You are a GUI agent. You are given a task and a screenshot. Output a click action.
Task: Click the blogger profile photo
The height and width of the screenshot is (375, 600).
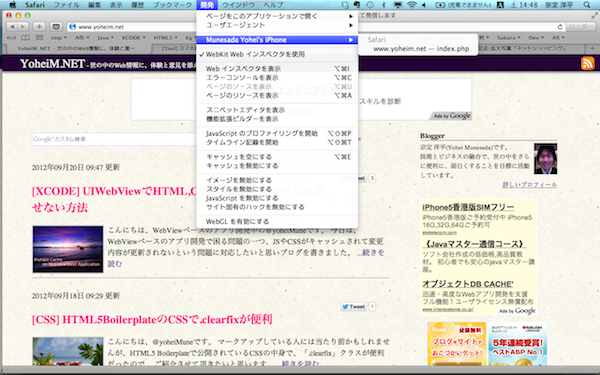[545, 159]
